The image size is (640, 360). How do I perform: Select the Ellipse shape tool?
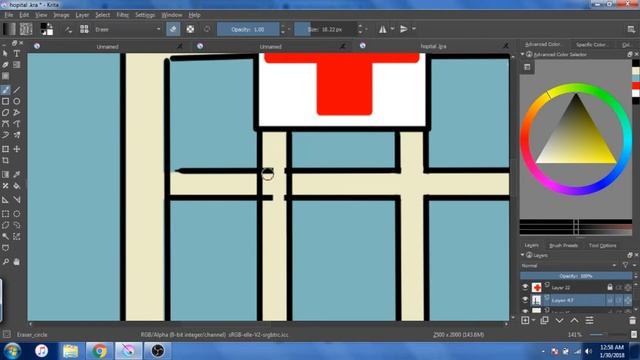click(x=17, y=101)
